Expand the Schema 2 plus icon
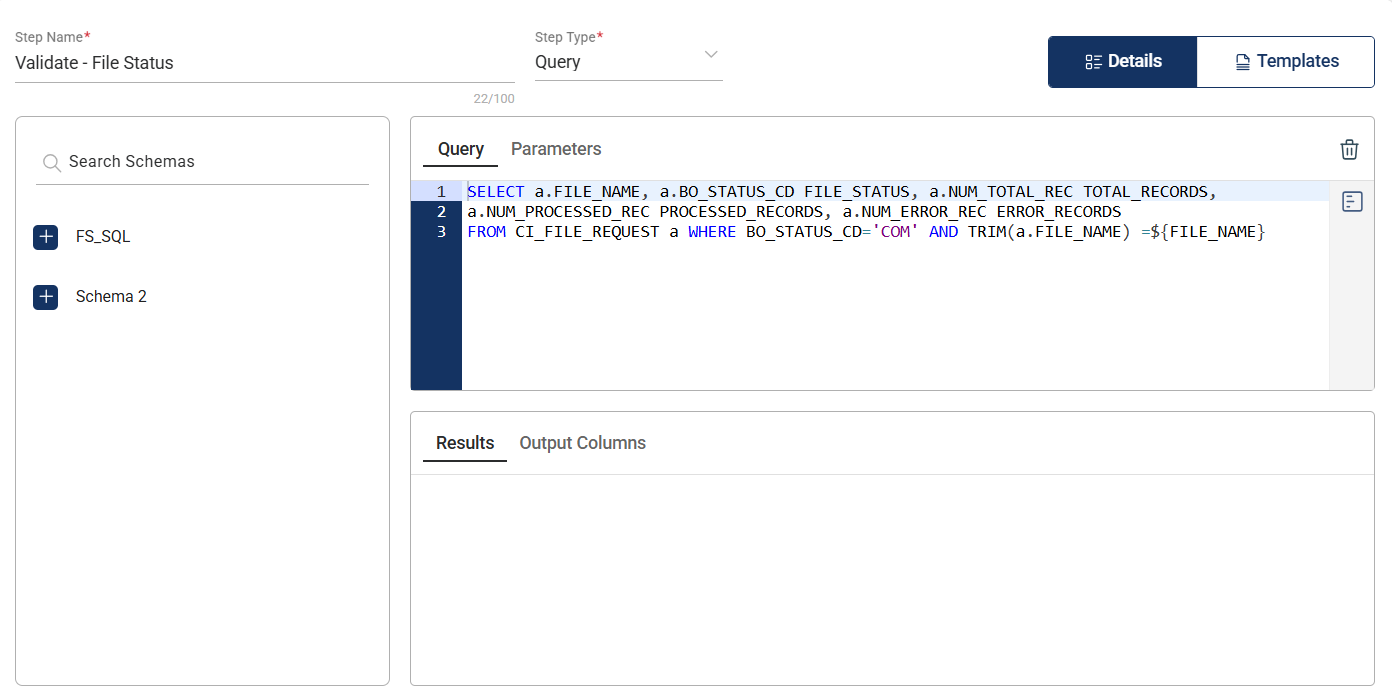 45,297
